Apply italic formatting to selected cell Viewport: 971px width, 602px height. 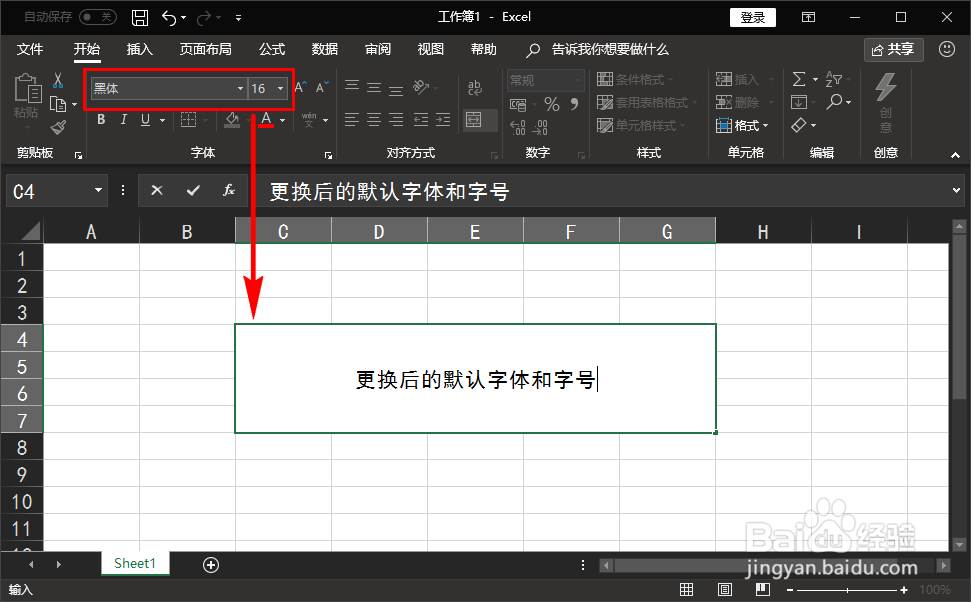coord(122,119)
